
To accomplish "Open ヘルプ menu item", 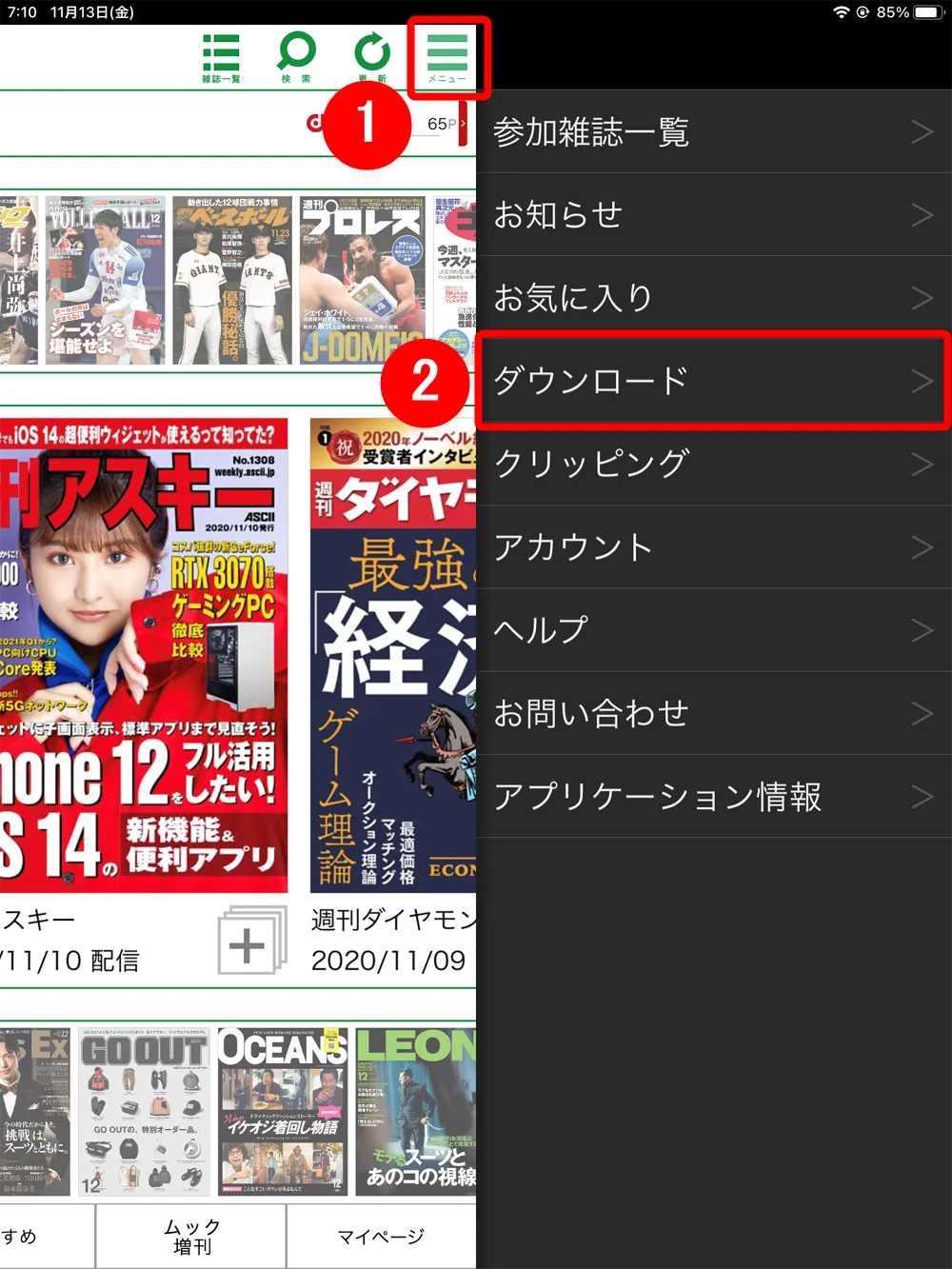I will 714,630.
